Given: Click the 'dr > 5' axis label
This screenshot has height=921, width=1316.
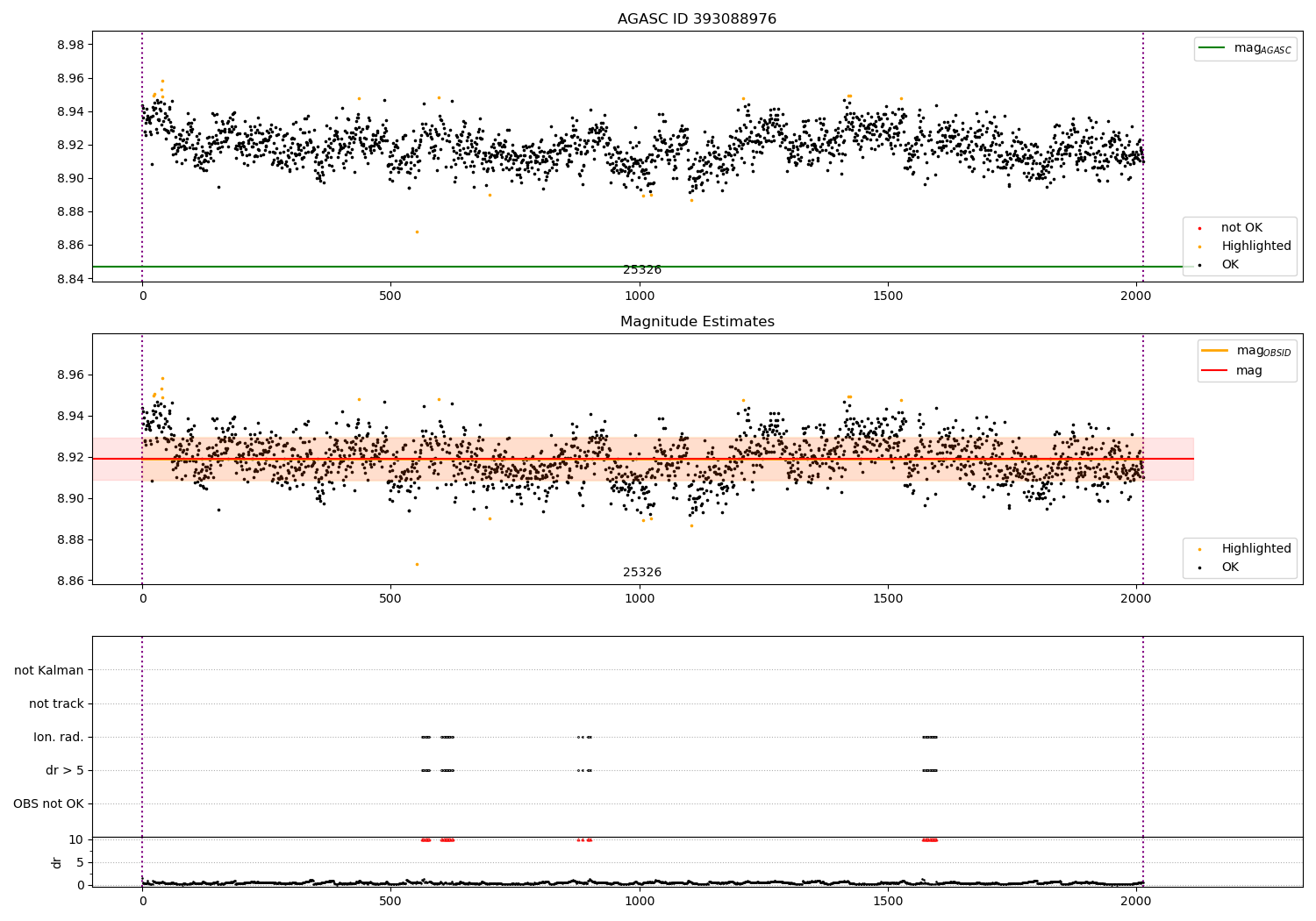Looking at the screenshot, I should pos(65,770).
